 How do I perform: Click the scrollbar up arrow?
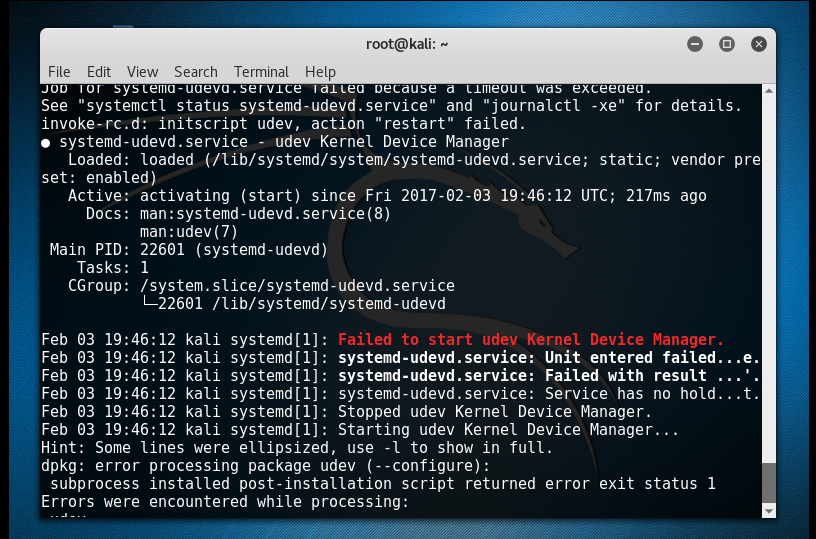pyautogui.click(x=769, y=91)
